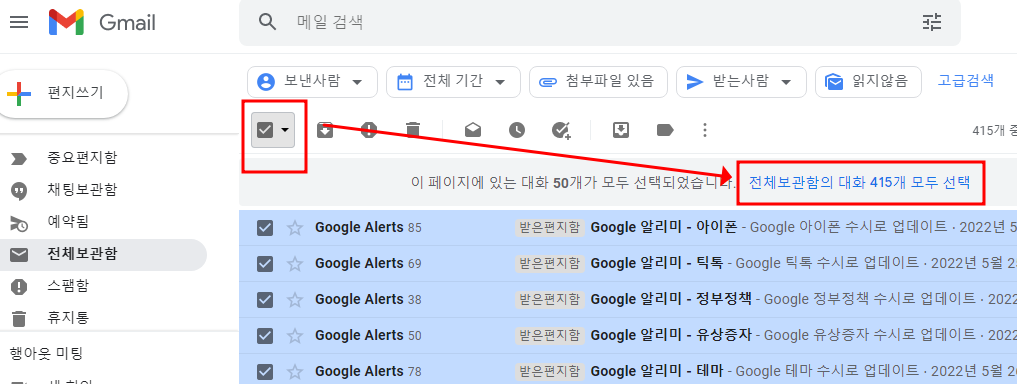1017x384 pixels.
Task: Archive selected conversations
Action: point(324,130)
